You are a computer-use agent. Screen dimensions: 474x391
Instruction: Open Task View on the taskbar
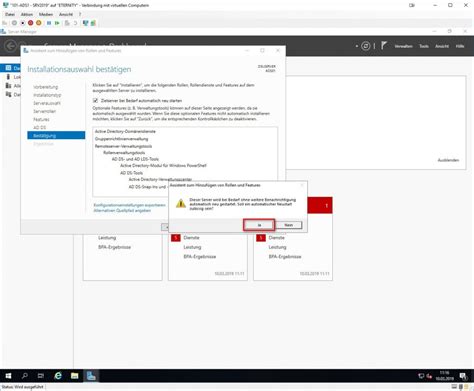41,376
